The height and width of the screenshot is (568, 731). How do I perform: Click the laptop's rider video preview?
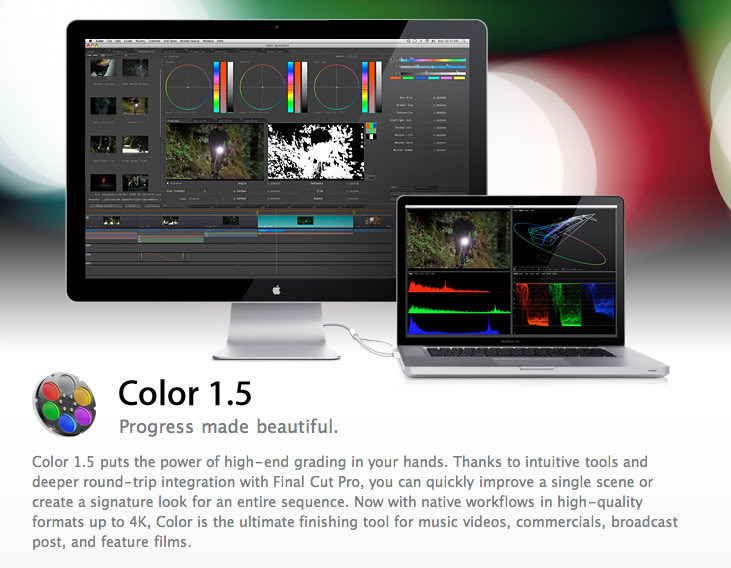pos(459,239)
